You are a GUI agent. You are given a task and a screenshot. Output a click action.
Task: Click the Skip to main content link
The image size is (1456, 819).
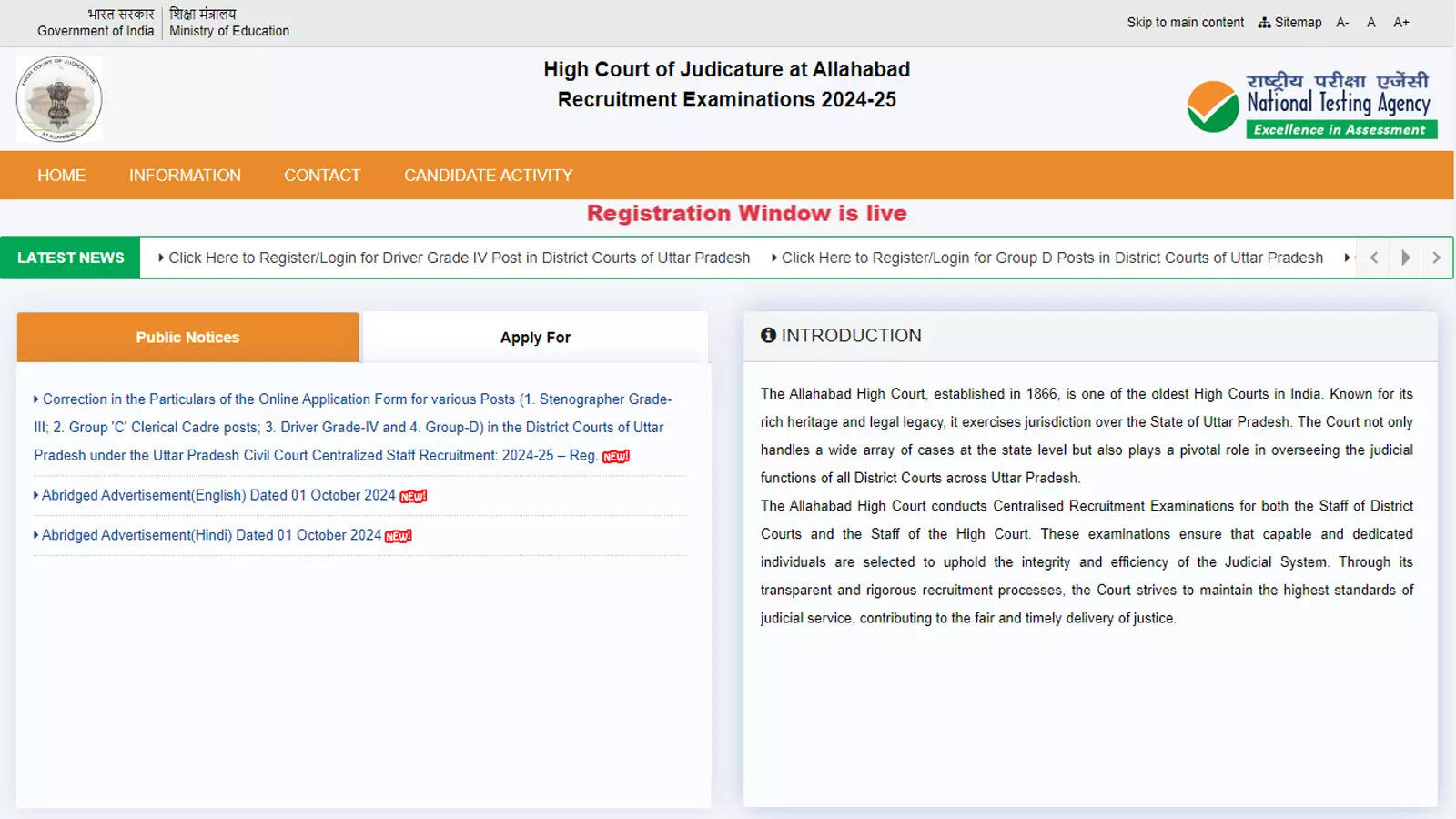pyautogui.click(x=1185, y=22)
